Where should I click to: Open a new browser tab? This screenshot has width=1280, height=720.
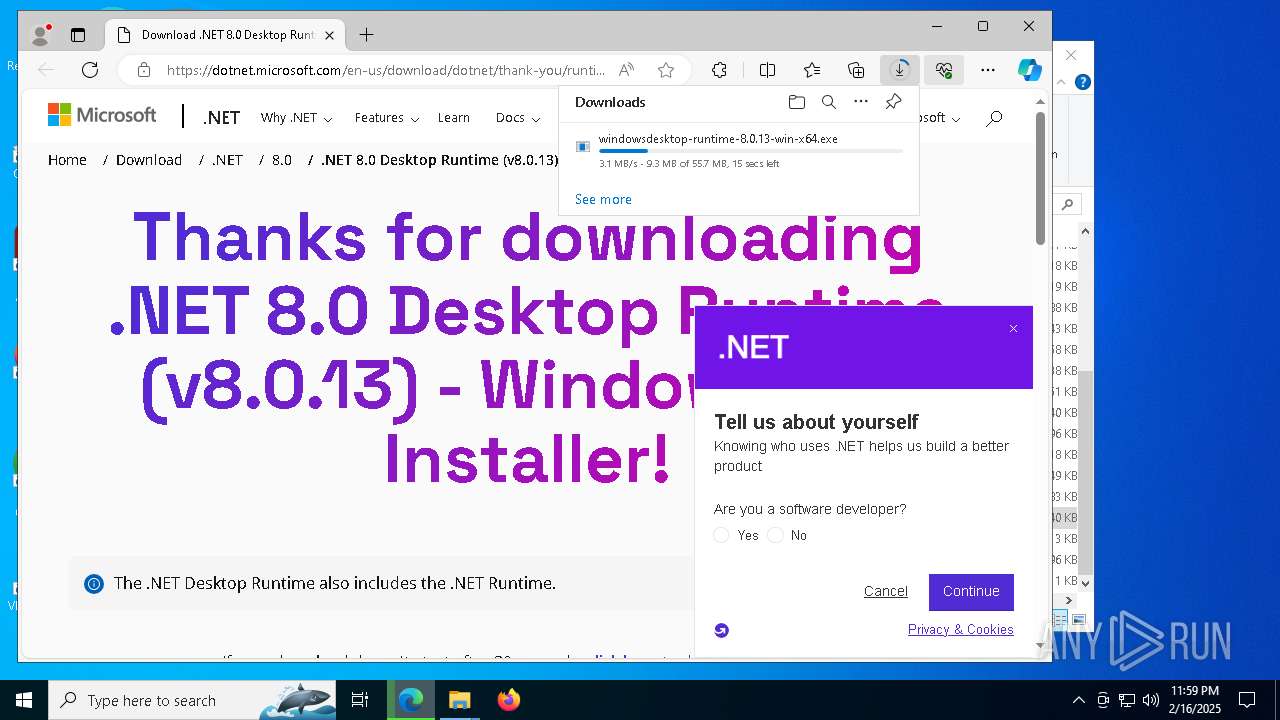(366, 35)
